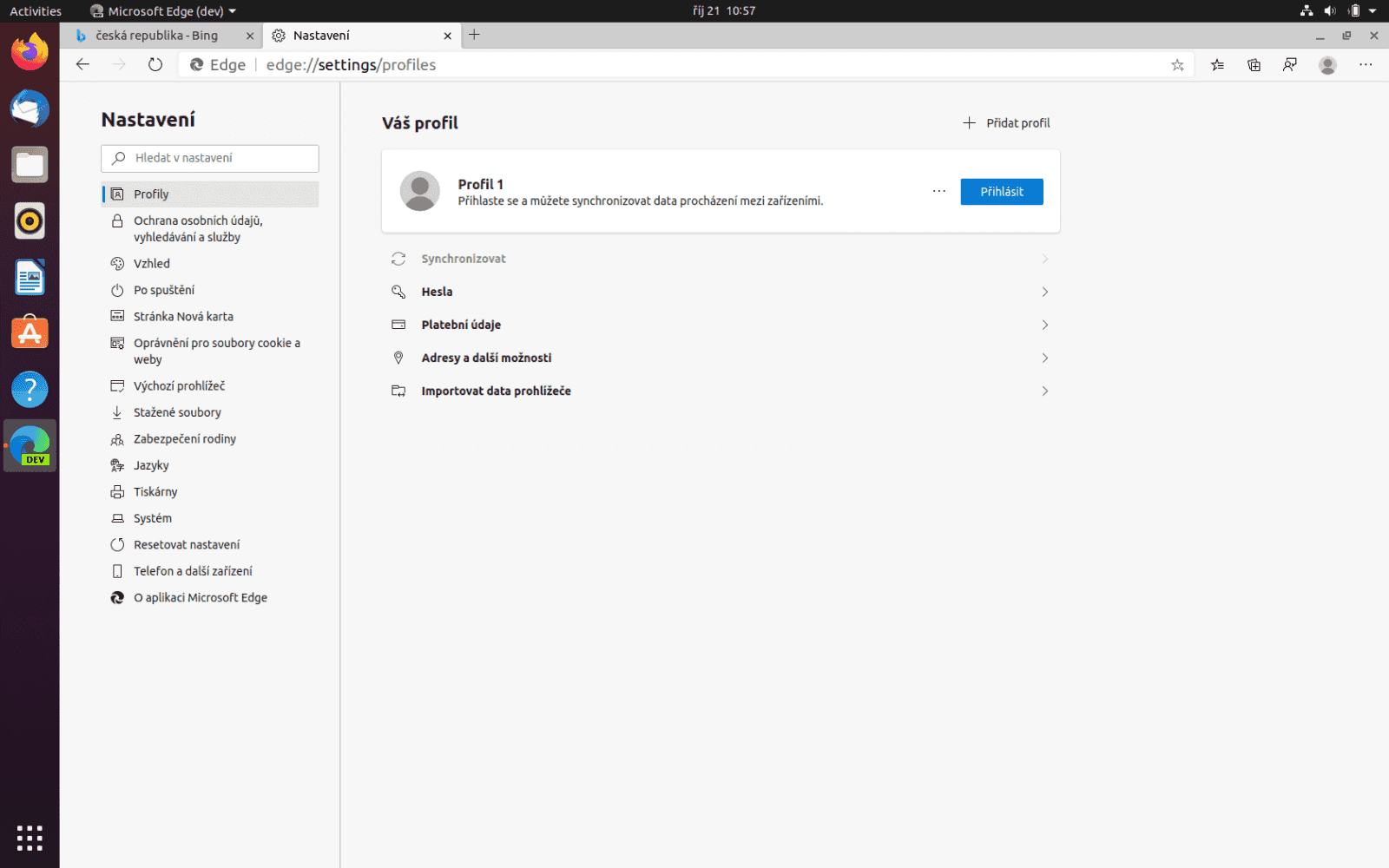
Task: Click the toolbar profile avatar icon
Action: 1327,64
